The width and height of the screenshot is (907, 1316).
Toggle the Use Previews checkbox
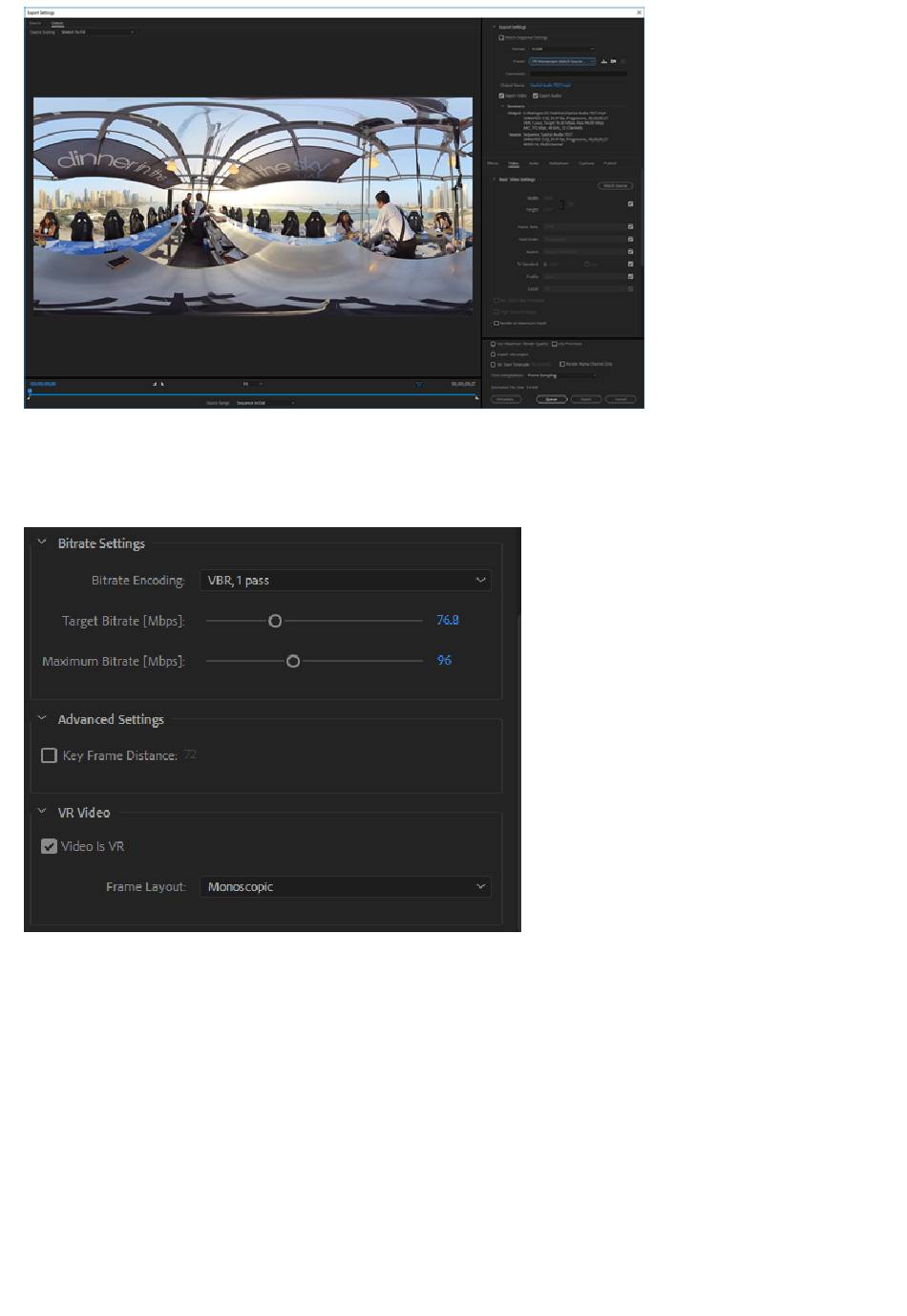(555, 344)
